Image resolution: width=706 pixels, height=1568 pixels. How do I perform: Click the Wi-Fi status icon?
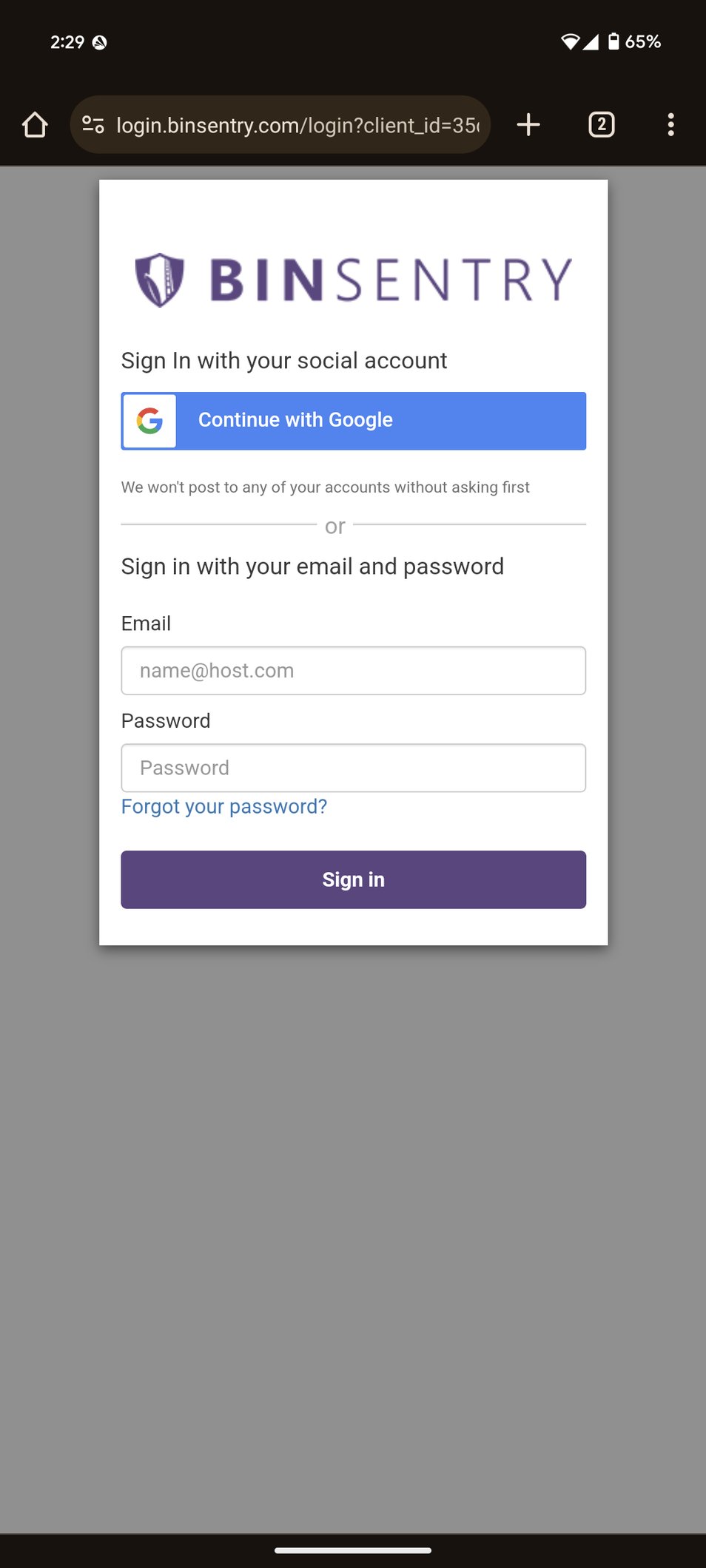point(570,42)
